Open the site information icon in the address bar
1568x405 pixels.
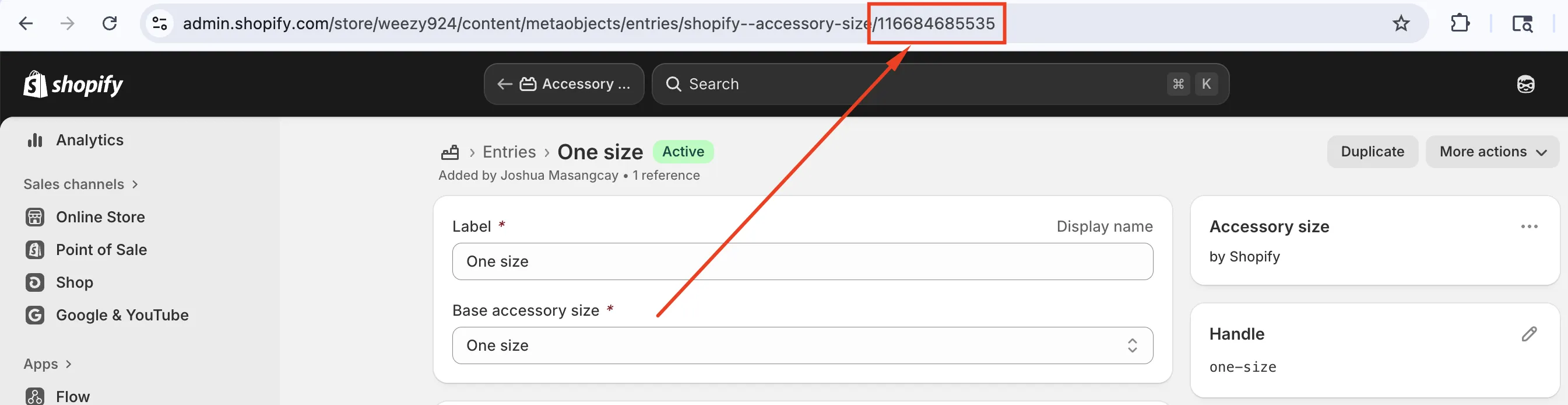click(160, 24)
